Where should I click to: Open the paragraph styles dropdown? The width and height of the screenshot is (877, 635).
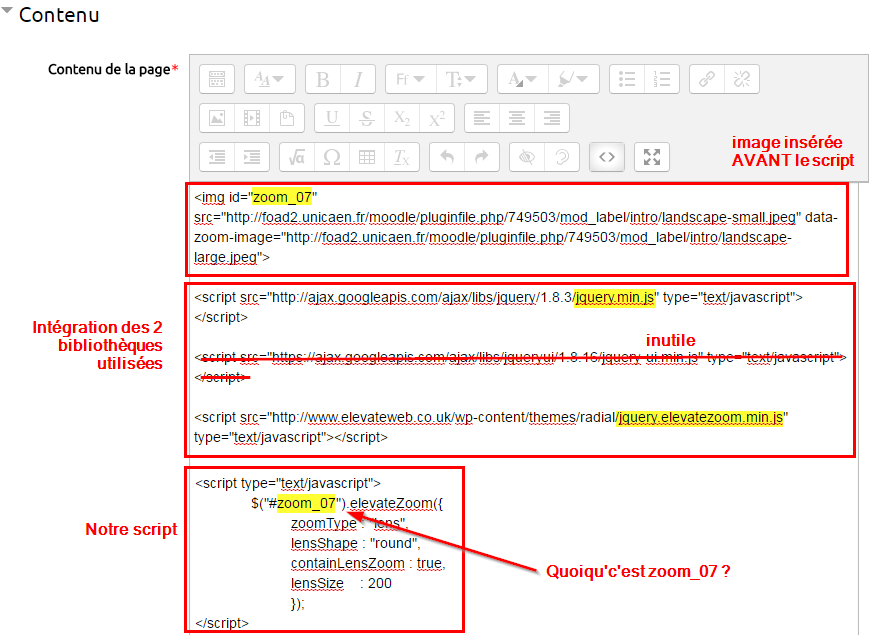pos(270,79)
